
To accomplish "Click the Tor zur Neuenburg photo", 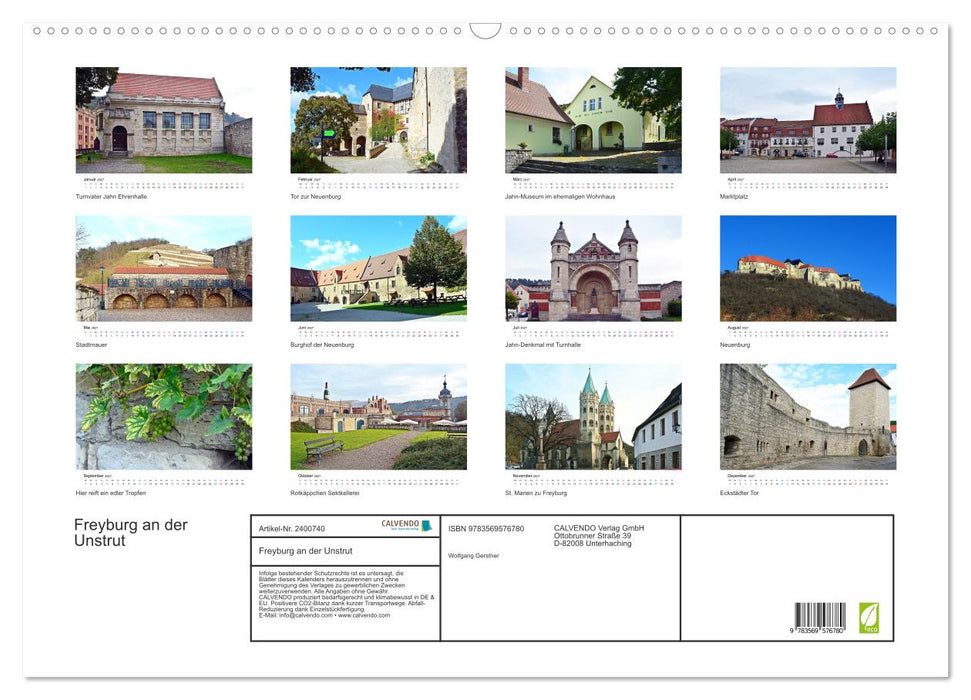I will 378,120.
